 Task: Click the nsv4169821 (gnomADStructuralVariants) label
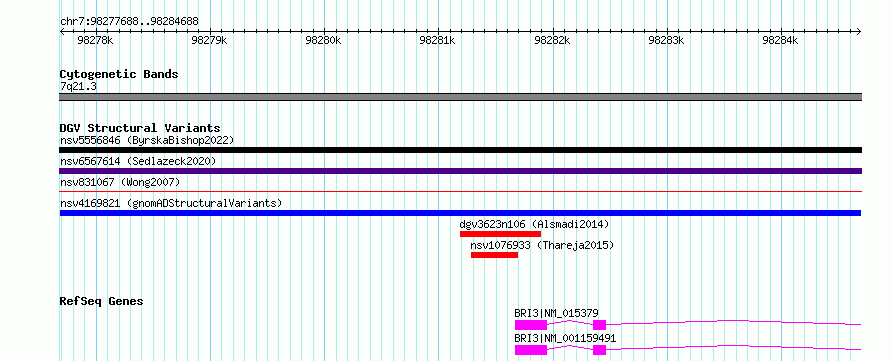171,203
